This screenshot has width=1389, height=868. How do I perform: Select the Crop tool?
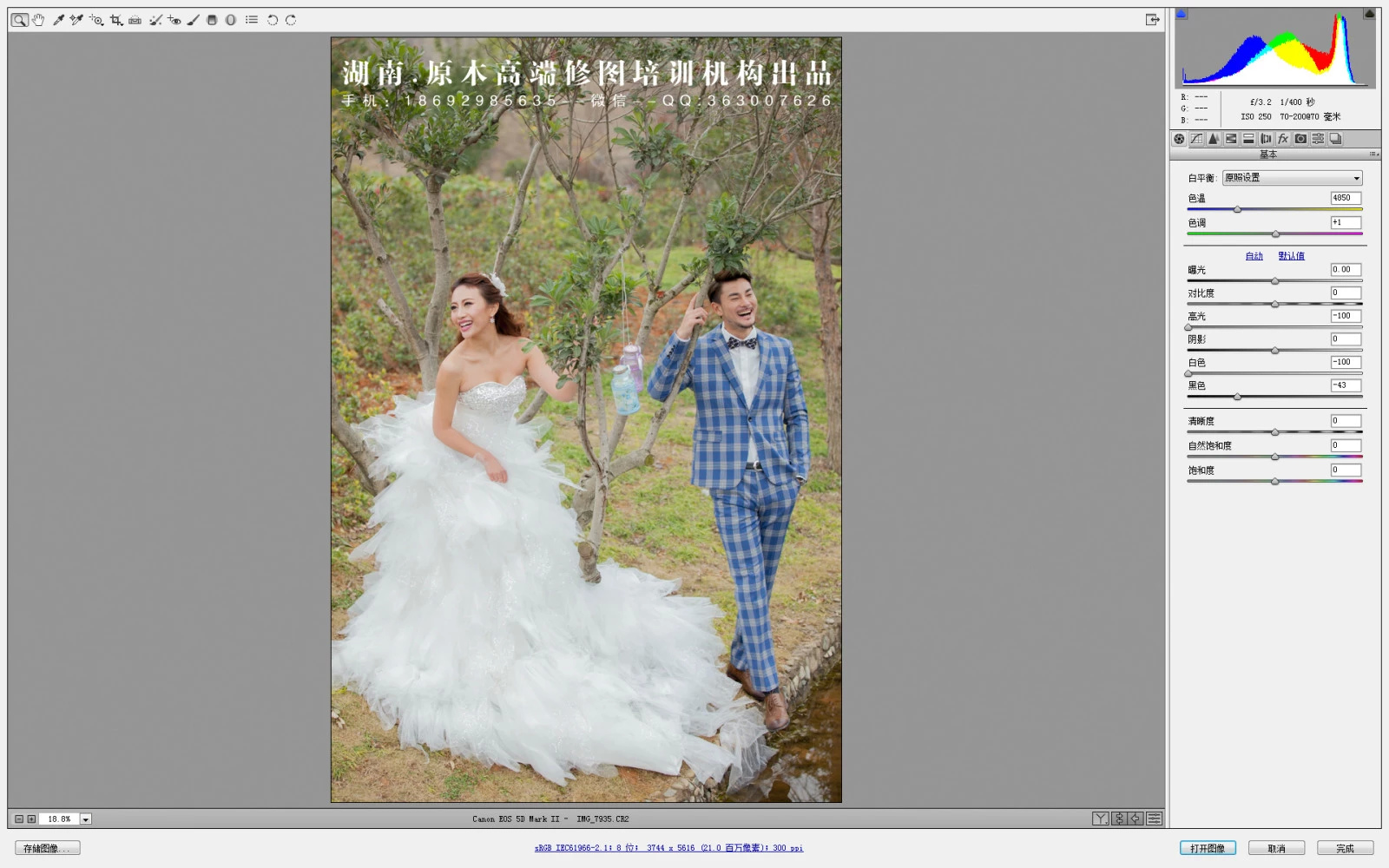coord(115,20)
